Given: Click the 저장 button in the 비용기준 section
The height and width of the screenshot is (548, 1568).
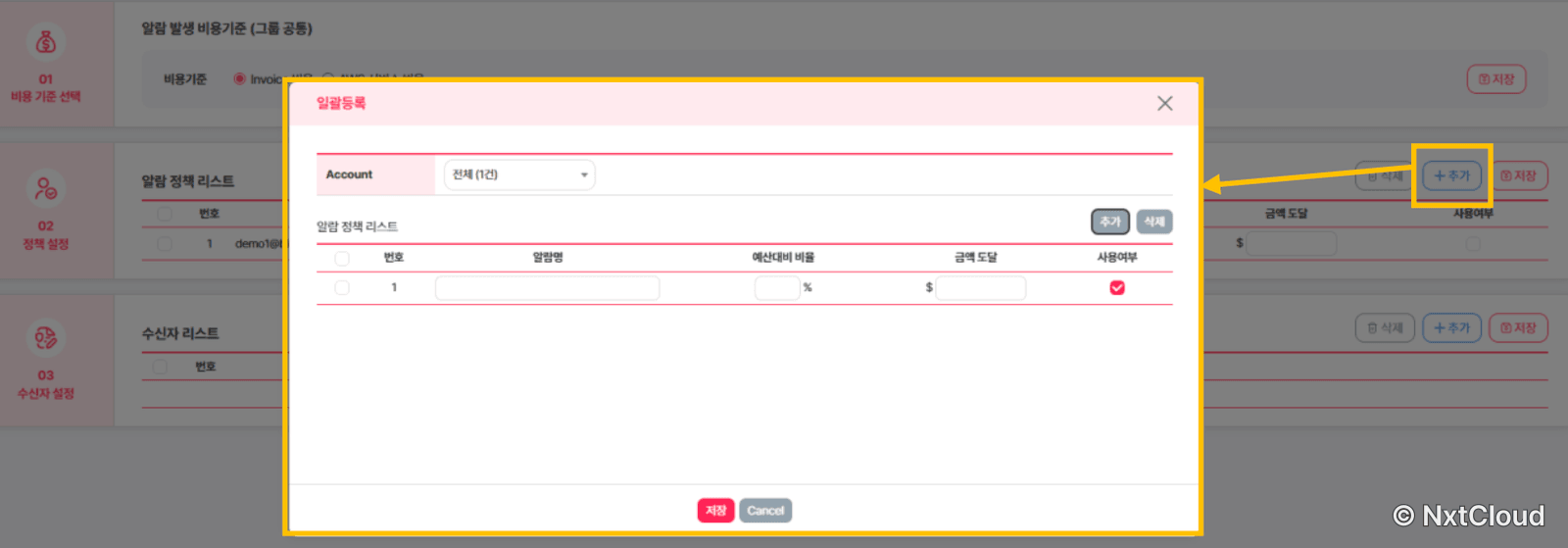Looking at the screenshot, I should [x=1496, y=79].
